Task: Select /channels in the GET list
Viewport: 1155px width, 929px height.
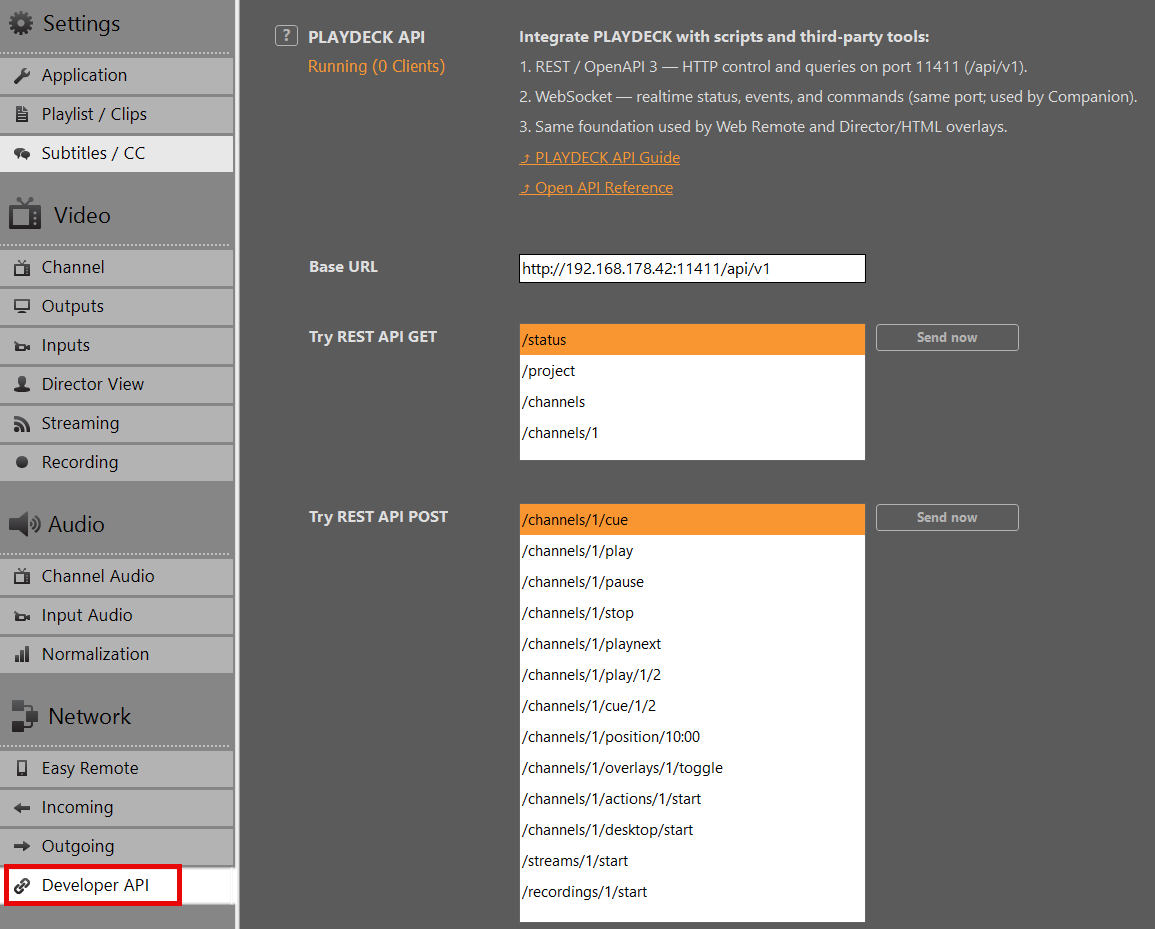Action: pyautogui.click(x=692, y=402)
